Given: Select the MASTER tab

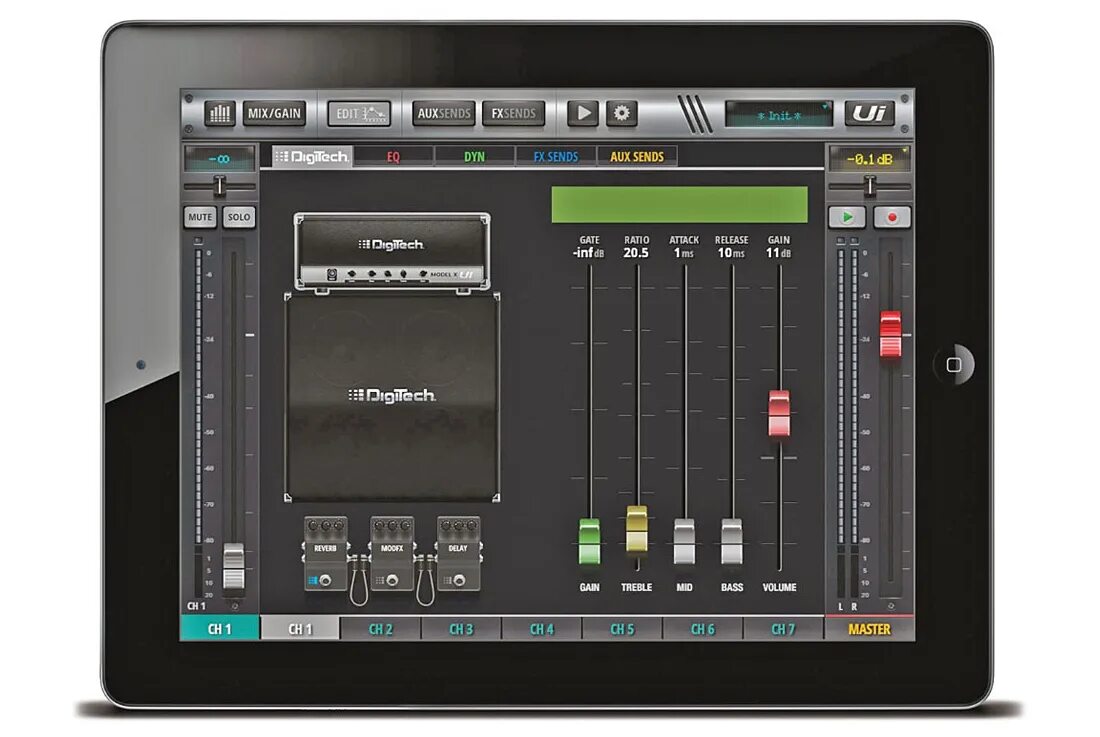Looking at the screenshot, I should coord(870,628).
